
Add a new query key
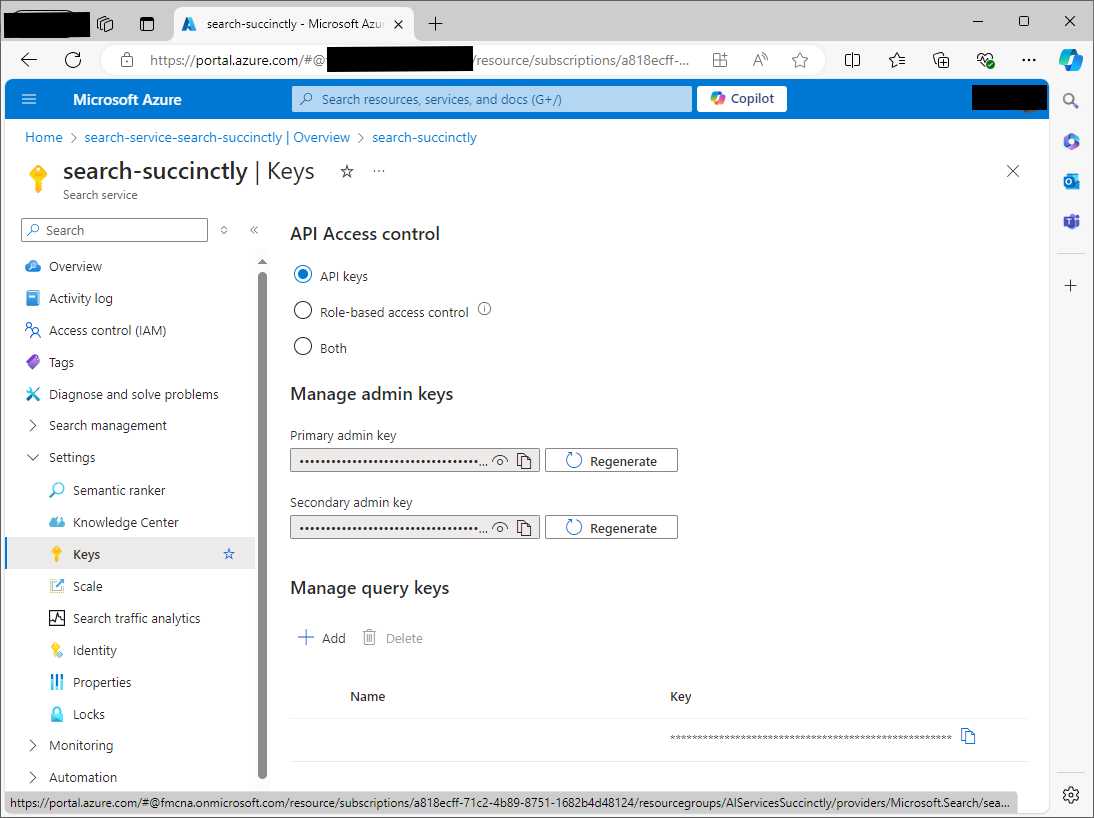point(322,638)
